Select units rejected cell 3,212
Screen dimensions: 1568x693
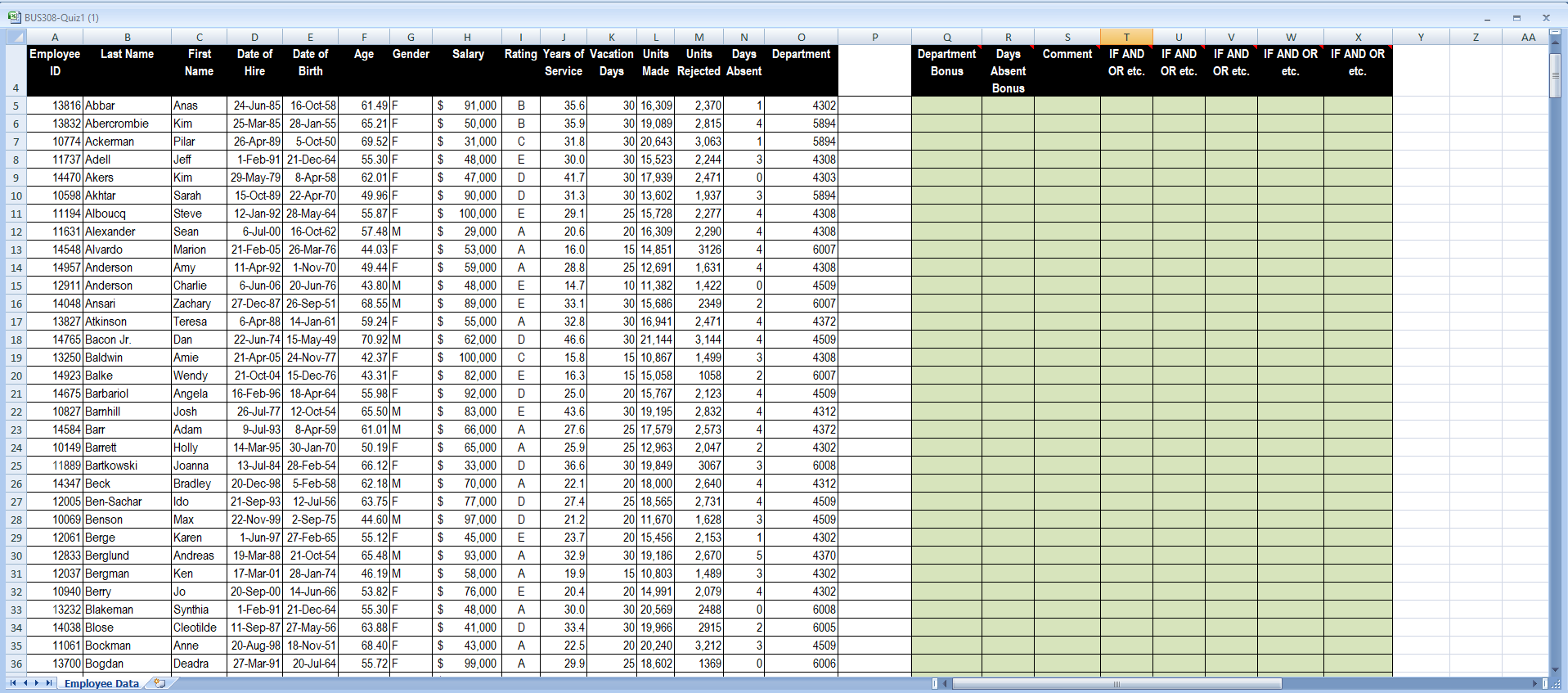[x=699, y=646]
